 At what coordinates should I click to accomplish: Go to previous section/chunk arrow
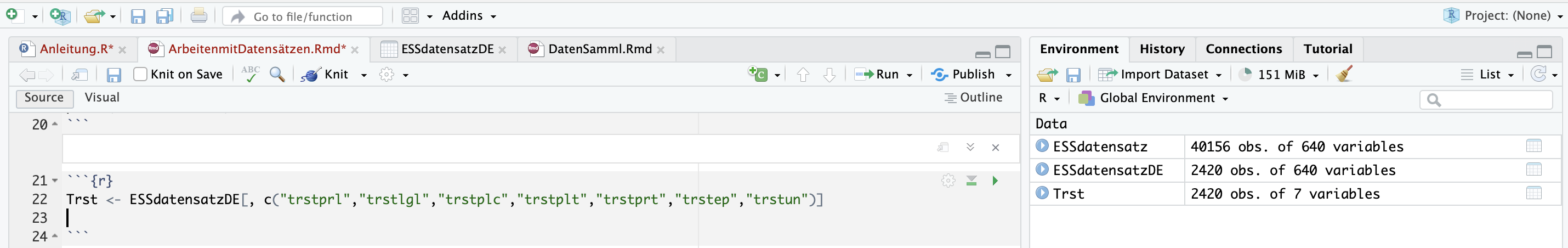coord(803,75)
